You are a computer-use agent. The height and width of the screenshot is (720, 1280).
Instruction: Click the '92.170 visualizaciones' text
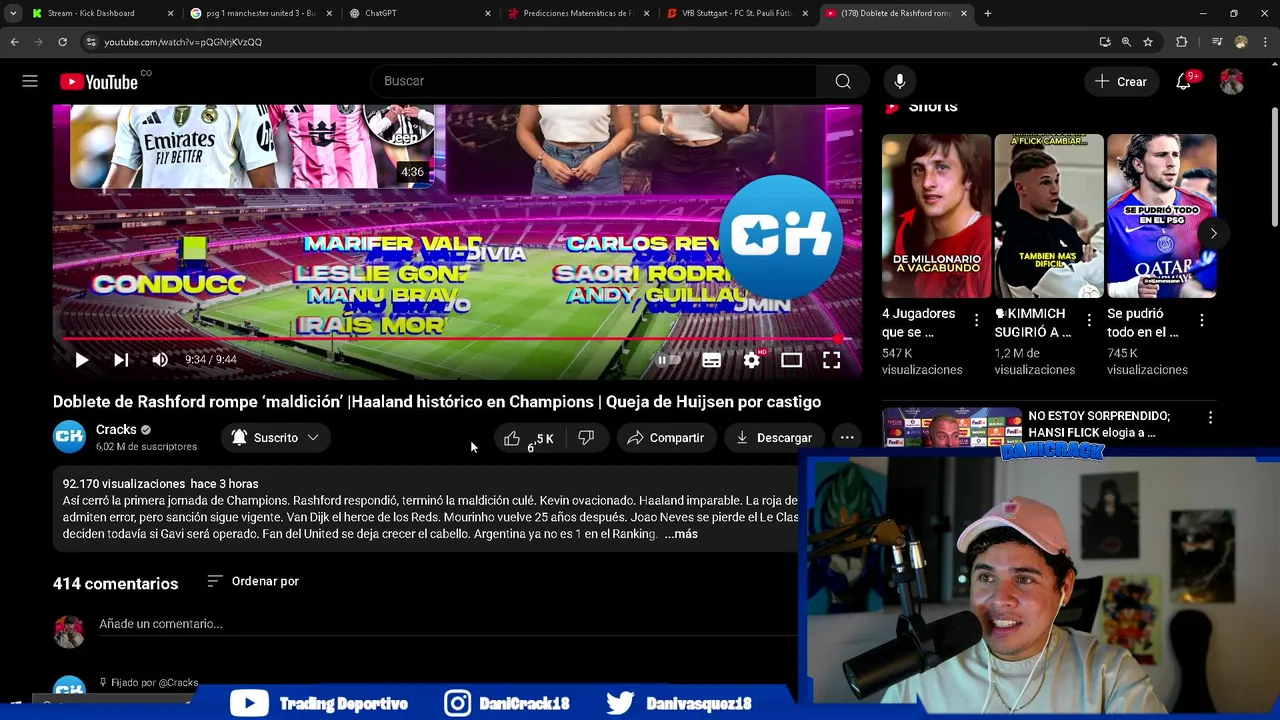click(124, 484)
